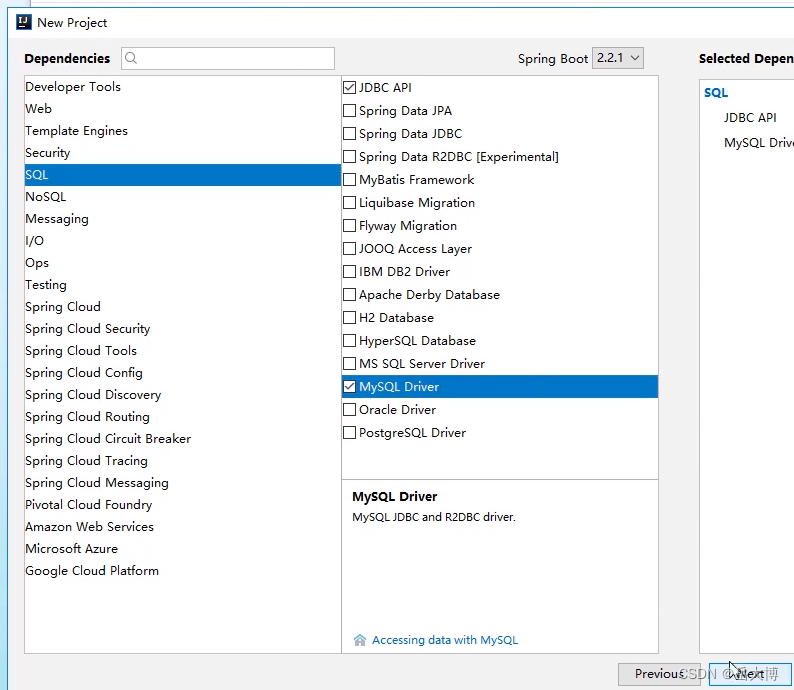Image resolution: width=794 pixels, height=690 pixels.
Task: Select MySQL Driver in Selected Dependencies panel
Action: coord(759,143)
